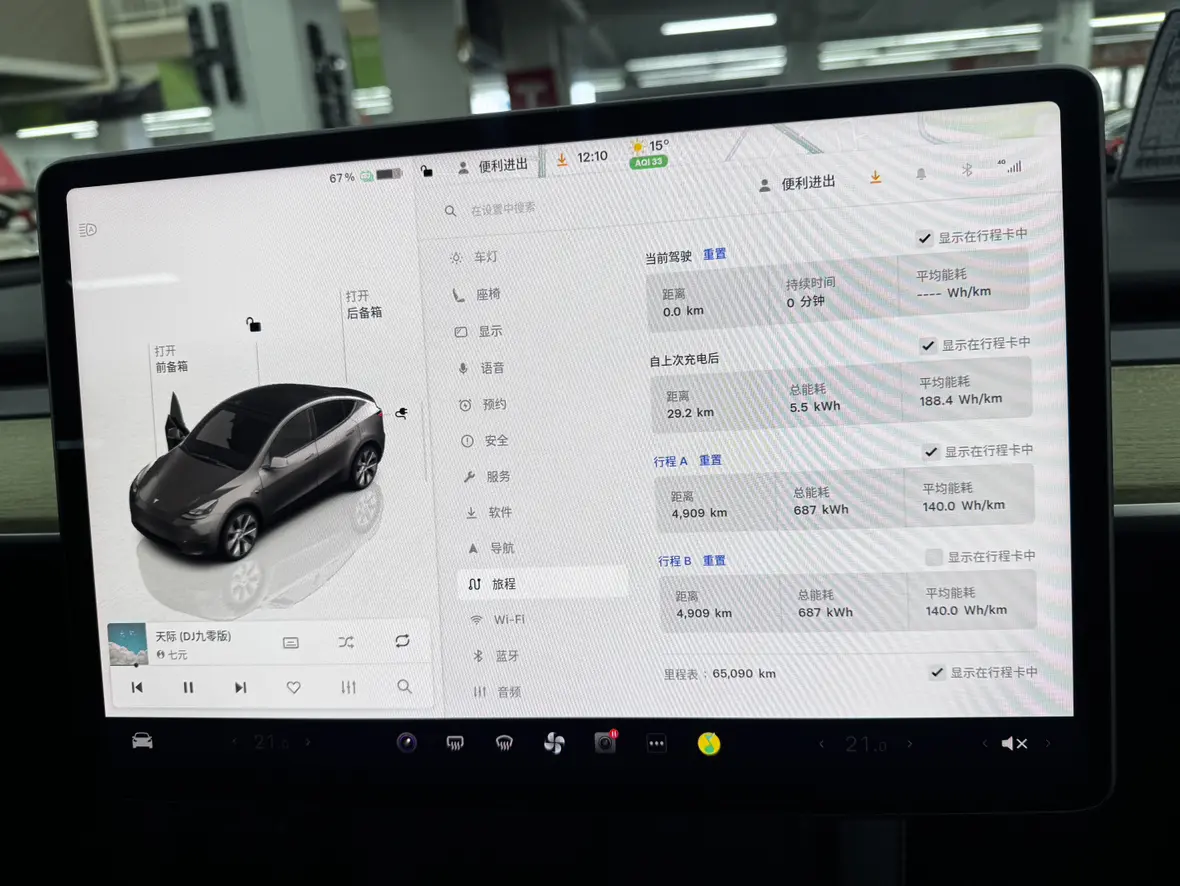Tap the charge port icon beside the car
The height and width of the screenshot is (886, 1180).
[x=401, y=412]
